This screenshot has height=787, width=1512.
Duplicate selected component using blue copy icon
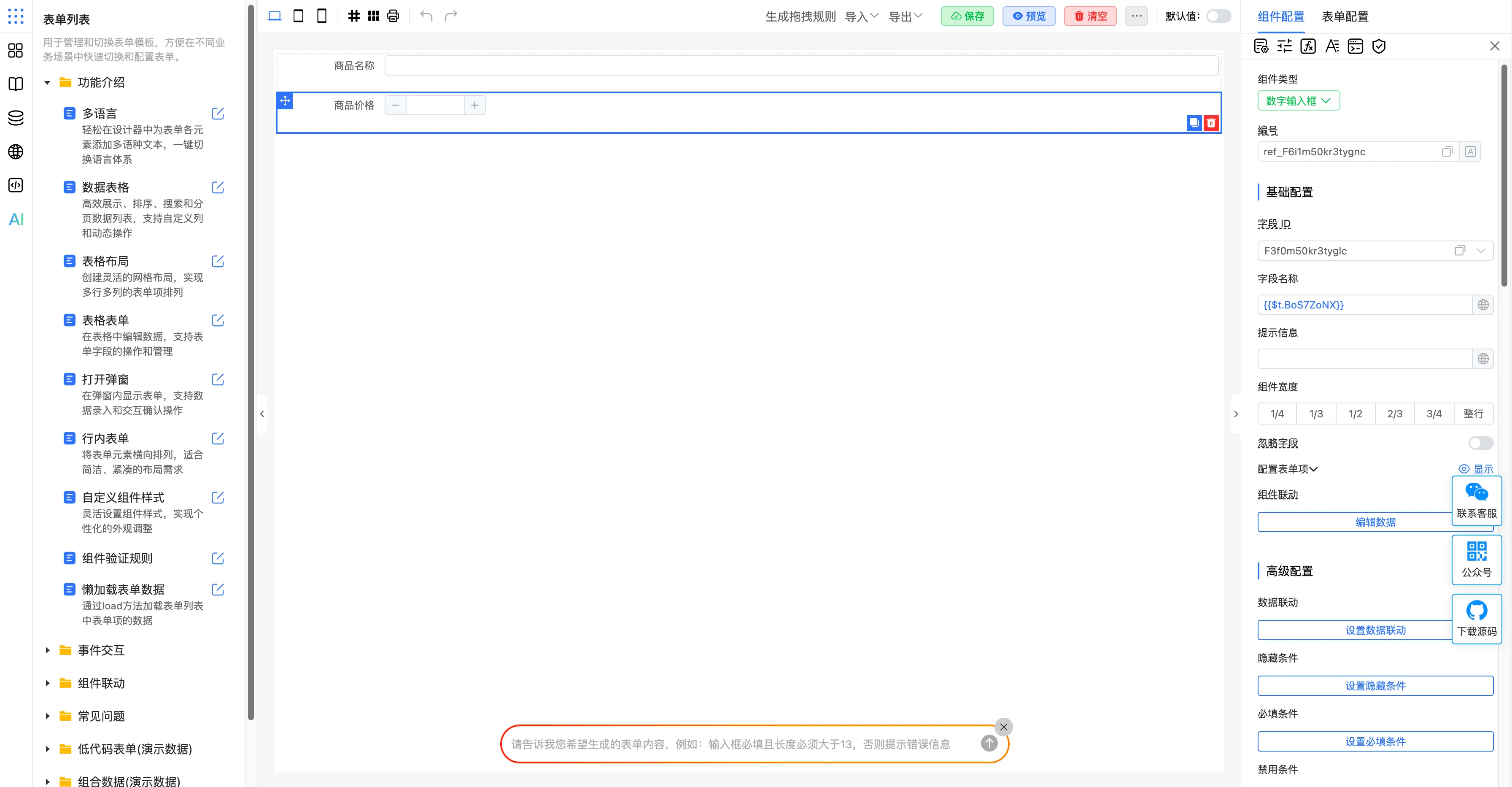pyautogui.click(x=1194, y=123)
